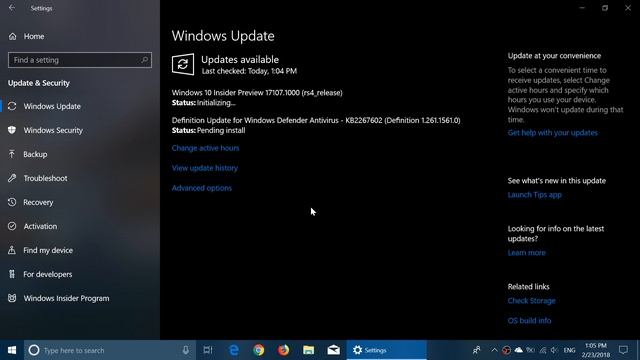Click the Updates available refresh icon
Screen dimensions: 640x360
pyautogui.click(x=183, y=64)
